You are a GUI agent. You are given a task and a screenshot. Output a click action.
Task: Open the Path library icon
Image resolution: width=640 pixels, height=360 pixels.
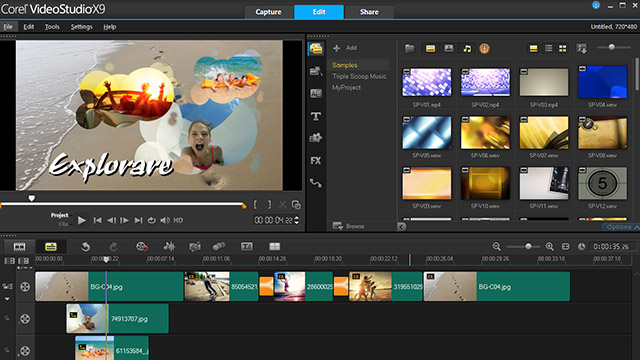(x=316, y=183)
